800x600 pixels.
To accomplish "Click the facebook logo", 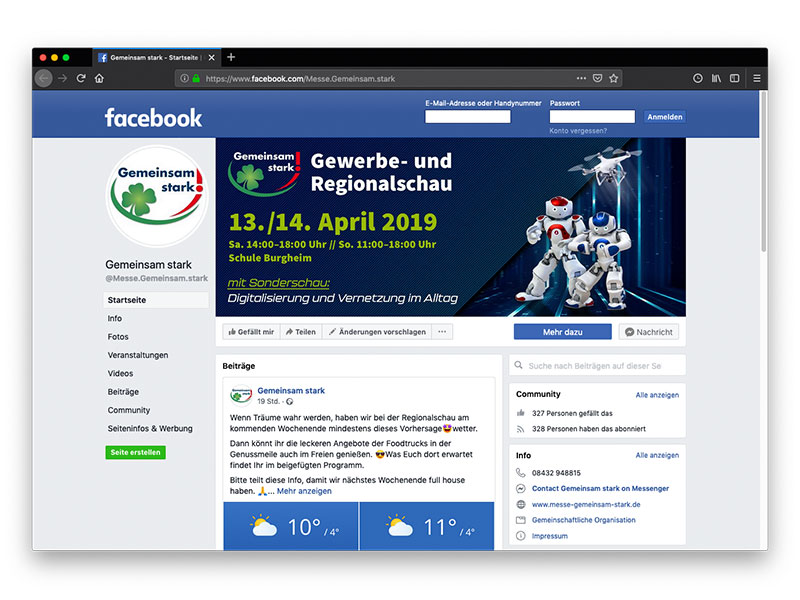I will point(153,118).
